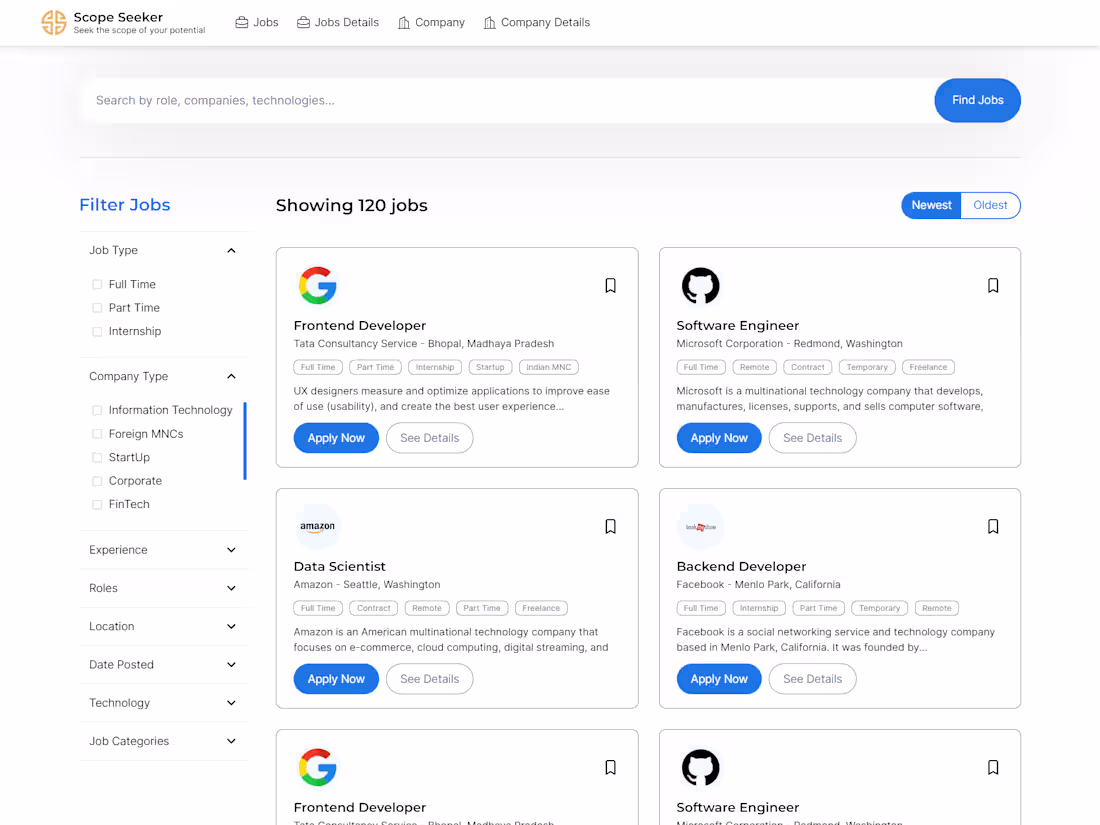Screen dimensions: 1100x825
Task: Click the GitHub logo on Software Engineer card
Action: click(700, 286)
